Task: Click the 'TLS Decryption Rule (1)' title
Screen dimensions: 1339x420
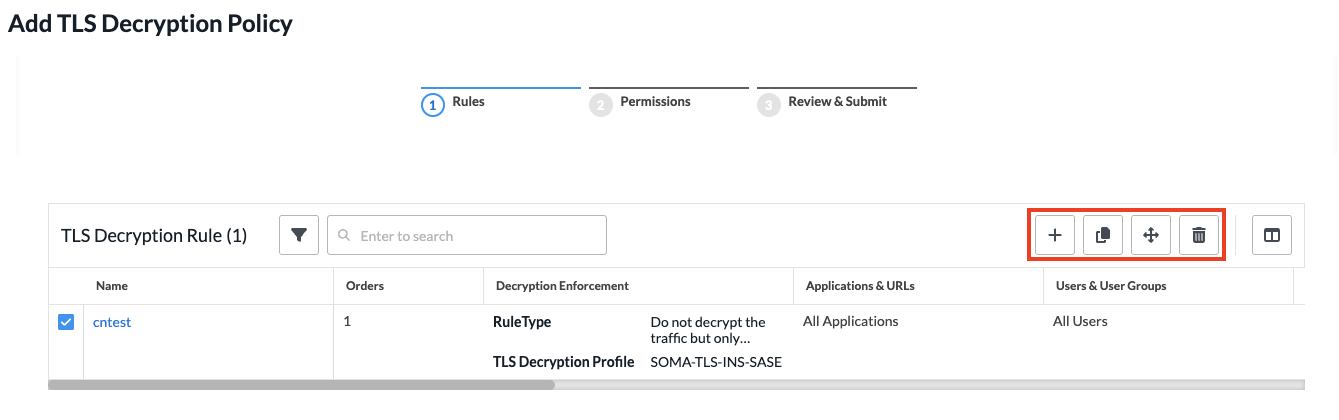Action: [154, 236]
